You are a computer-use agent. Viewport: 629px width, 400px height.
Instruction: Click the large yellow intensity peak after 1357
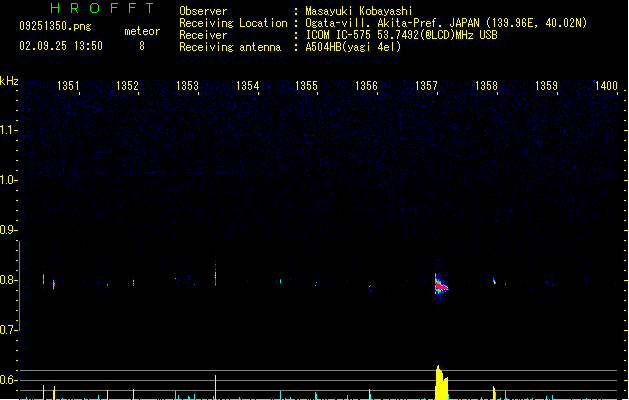click(x=442, y=382)
